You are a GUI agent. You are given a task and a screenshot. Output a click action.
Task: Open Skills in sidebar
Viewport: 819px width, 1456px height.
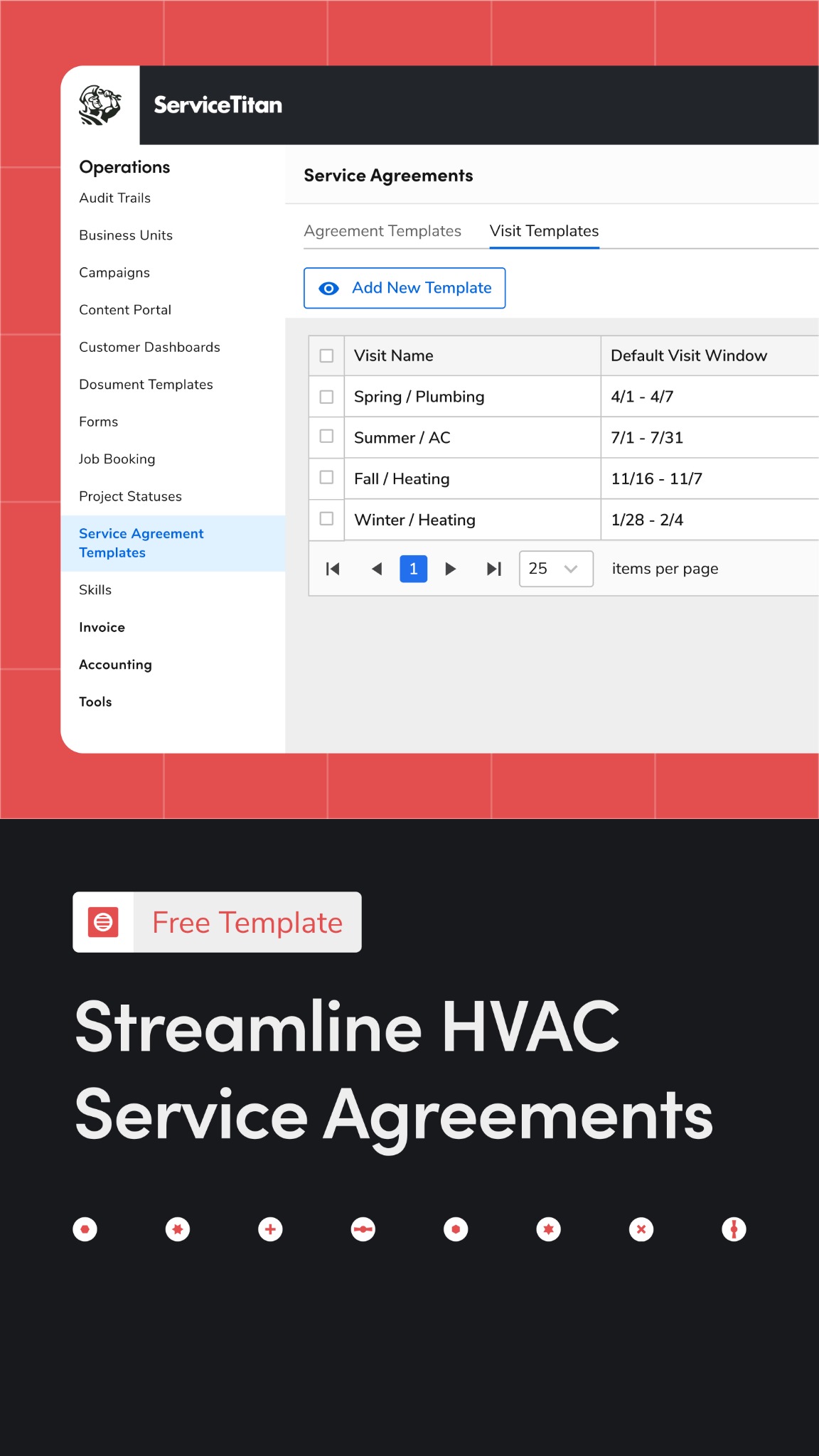click(x=95, y=590)
